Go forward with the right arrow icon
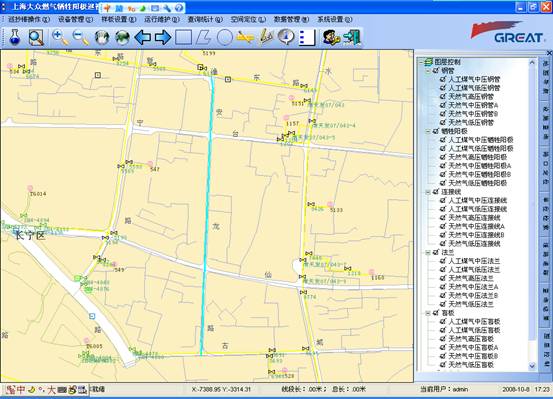Image resolution: width=553 pixels, height=399 pixels. [163, 37]
